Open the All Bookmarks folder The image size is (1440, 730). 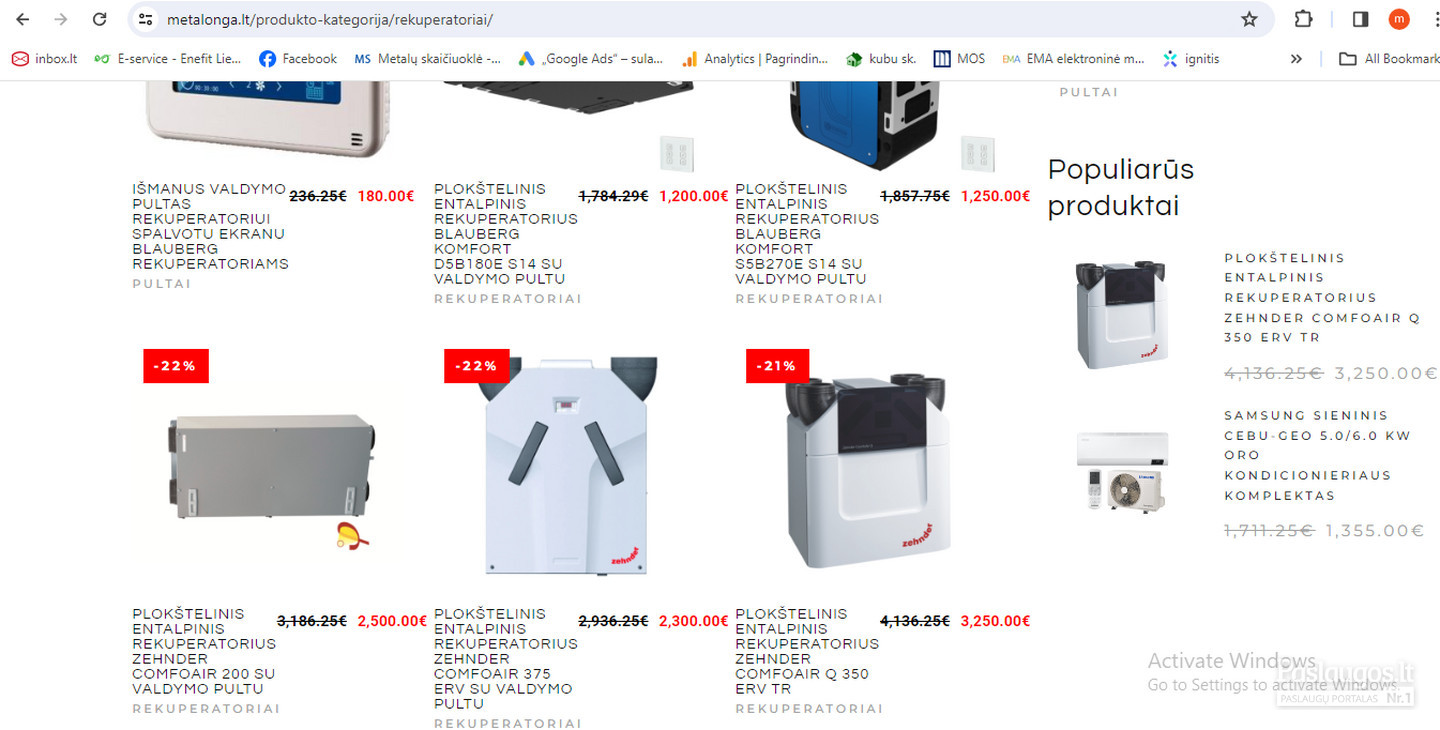pyautogui.click(x=1389, y=59)
